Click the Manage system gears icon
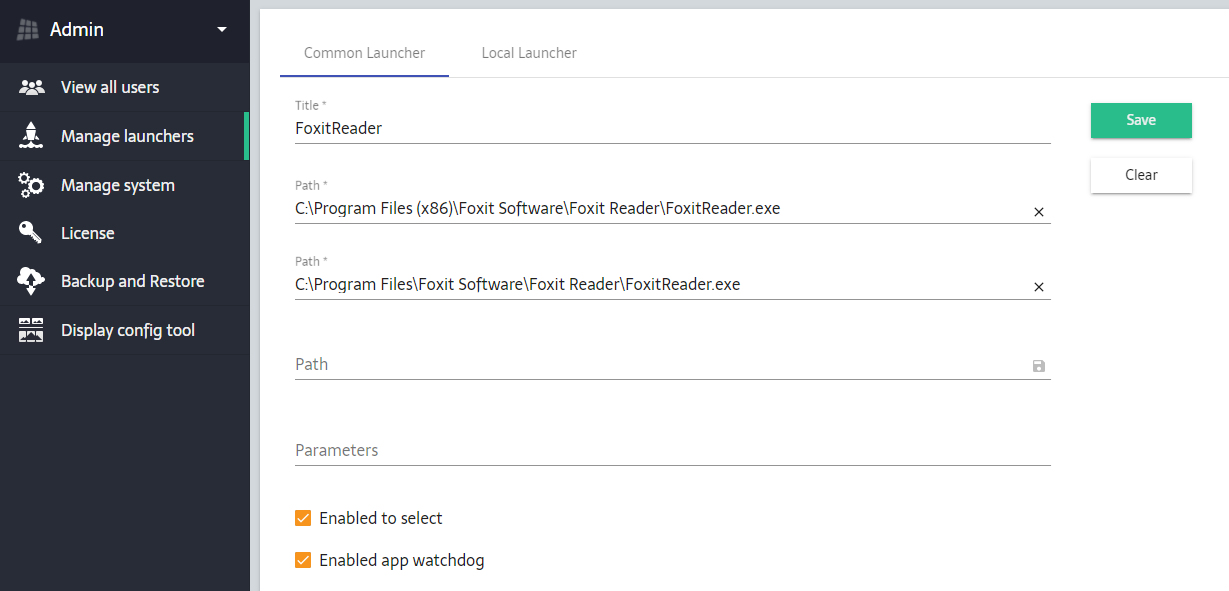The width and height of the screenshot is (1229, 591). pos(32,185)
